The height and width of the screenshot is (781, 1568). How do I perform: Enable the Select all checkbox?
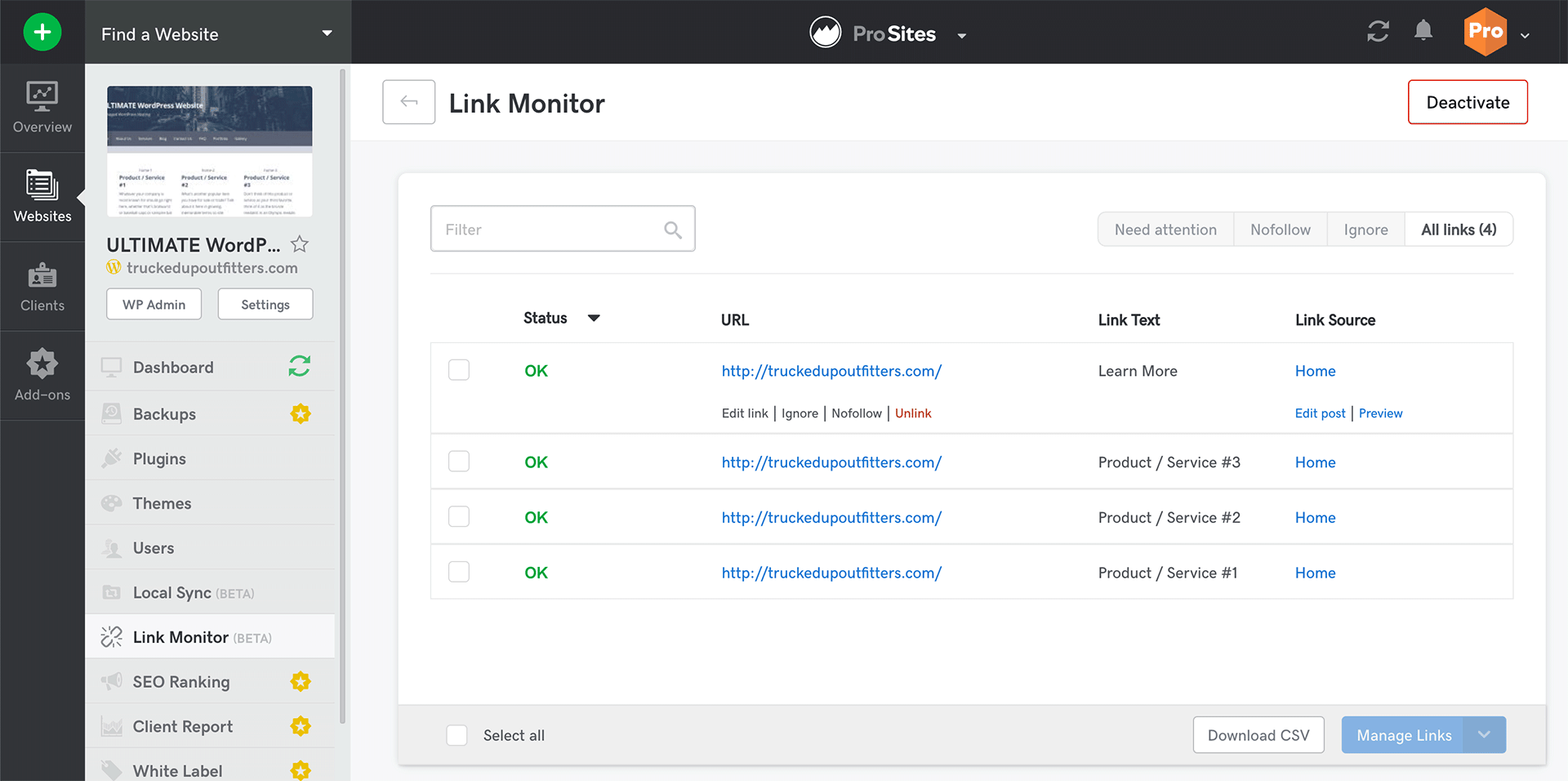coord(457,735)
